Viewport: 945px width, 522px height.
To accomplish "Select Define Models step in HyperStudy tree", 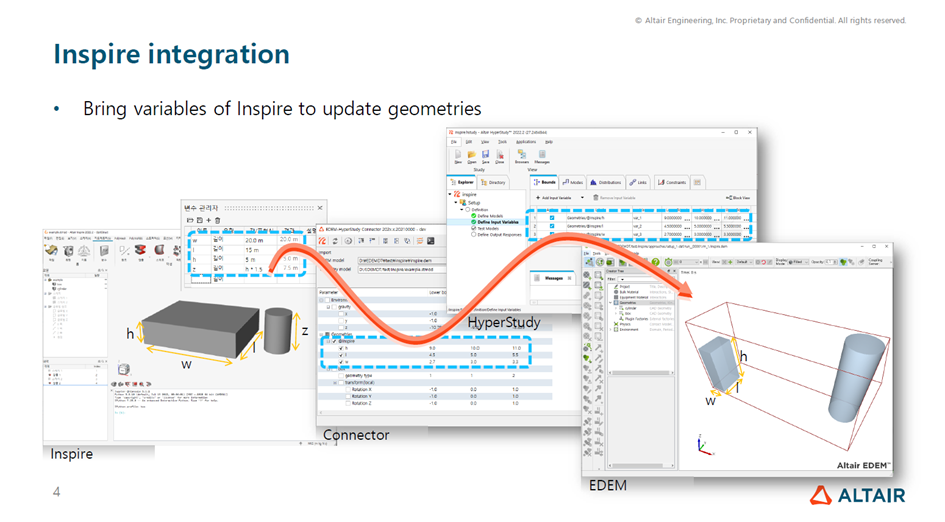I will pos(489,216).
